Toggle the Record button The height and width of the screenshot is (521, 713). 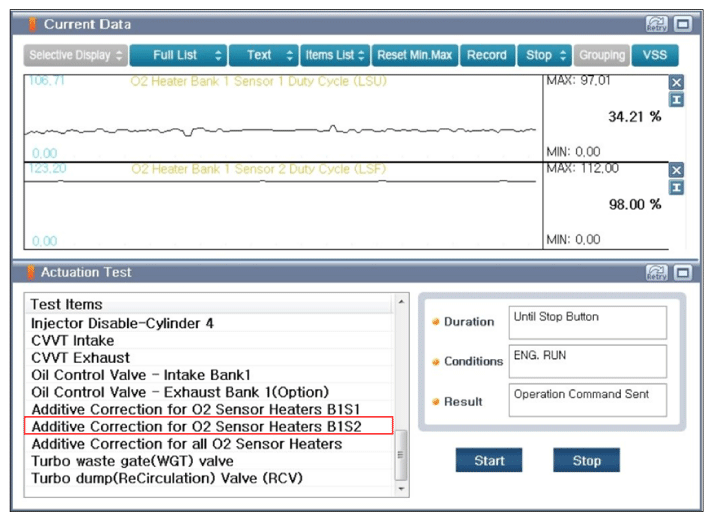click(487, 55)
